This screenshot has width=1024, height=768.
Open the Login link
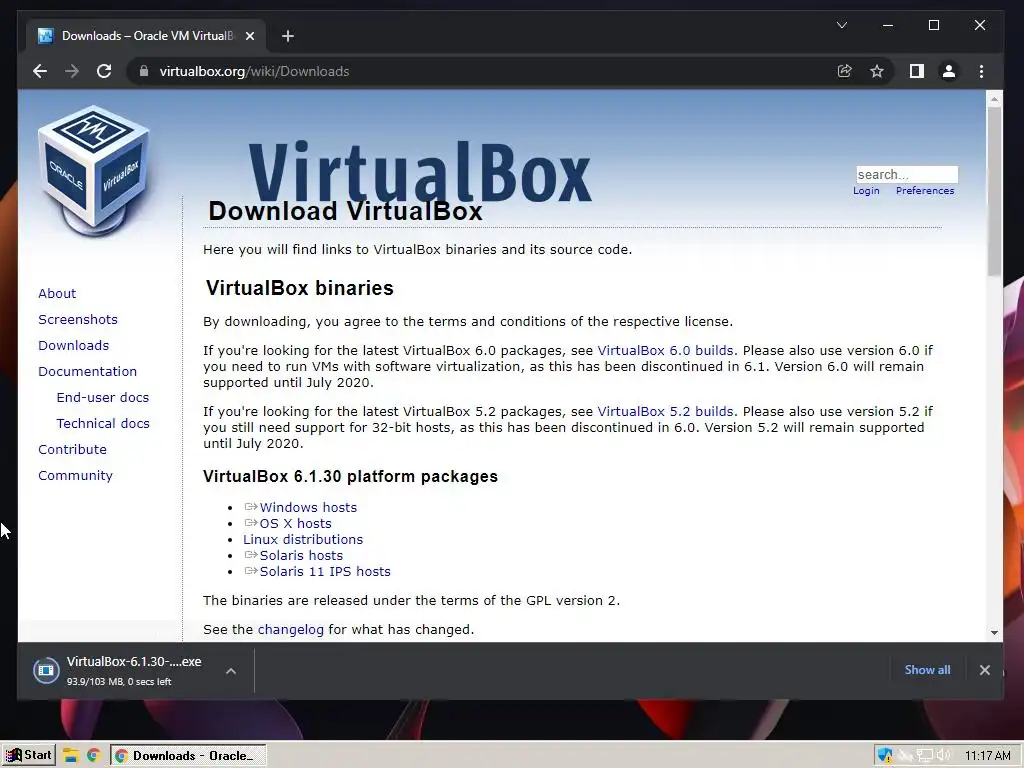click(x=866, y=191)
